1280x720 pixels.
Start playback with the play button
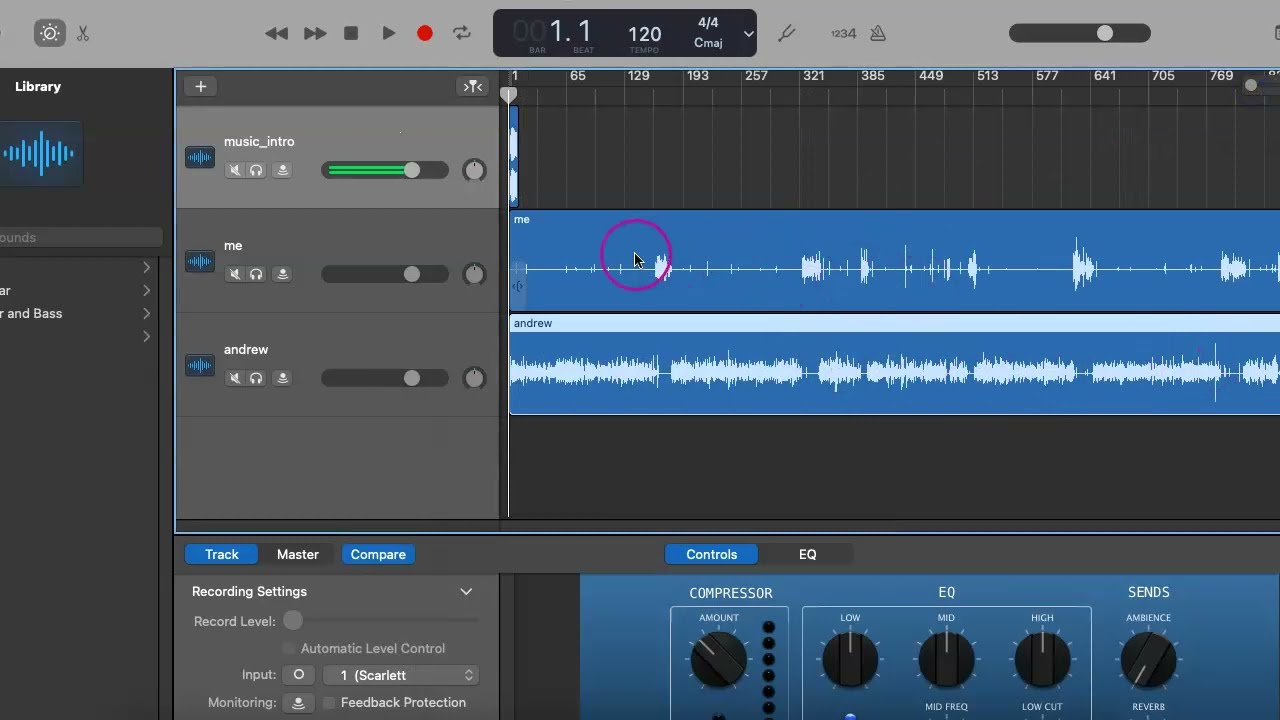point(388,33)
